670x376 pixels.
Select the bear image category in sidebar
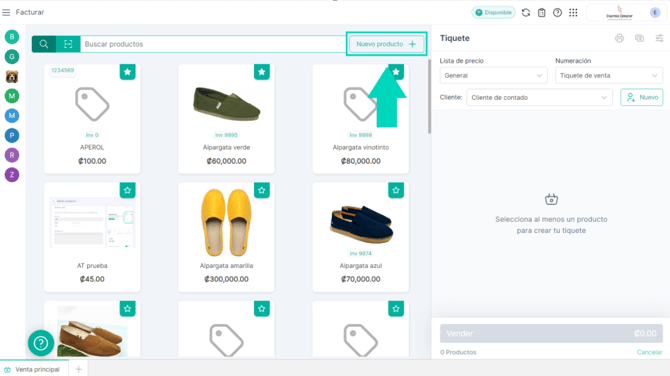point(12,76)
